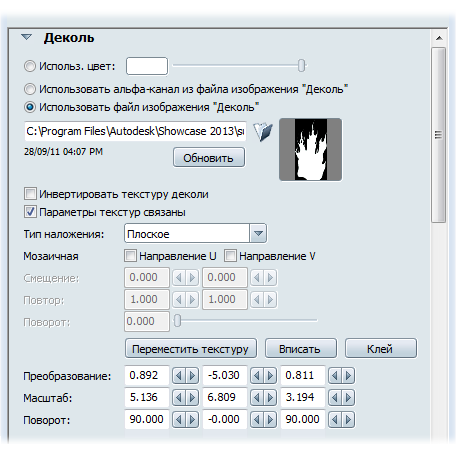Click the decal file path field

pyautogui.click(x=135, y=131)
